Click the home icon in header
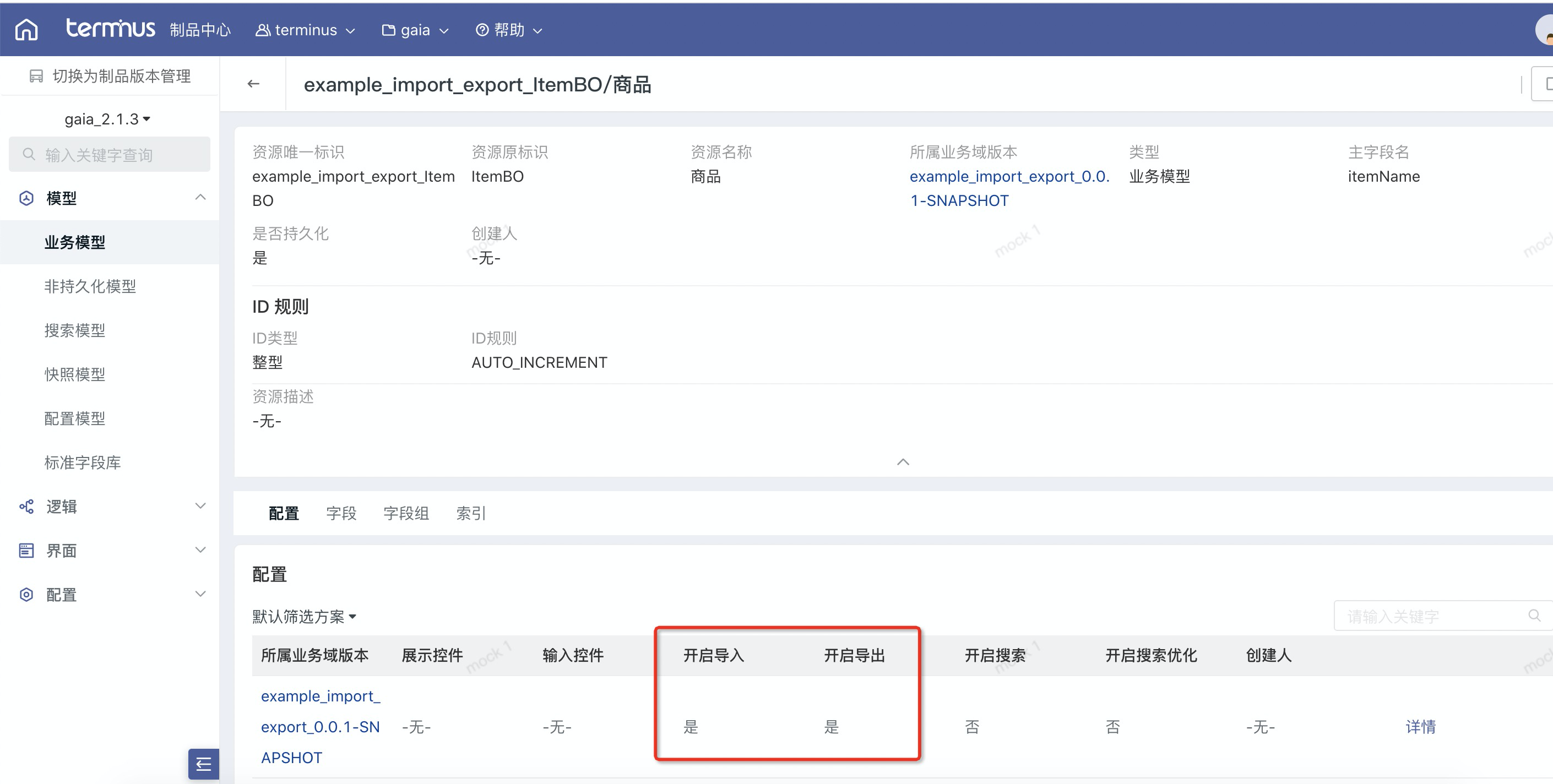 coord(26,29)
